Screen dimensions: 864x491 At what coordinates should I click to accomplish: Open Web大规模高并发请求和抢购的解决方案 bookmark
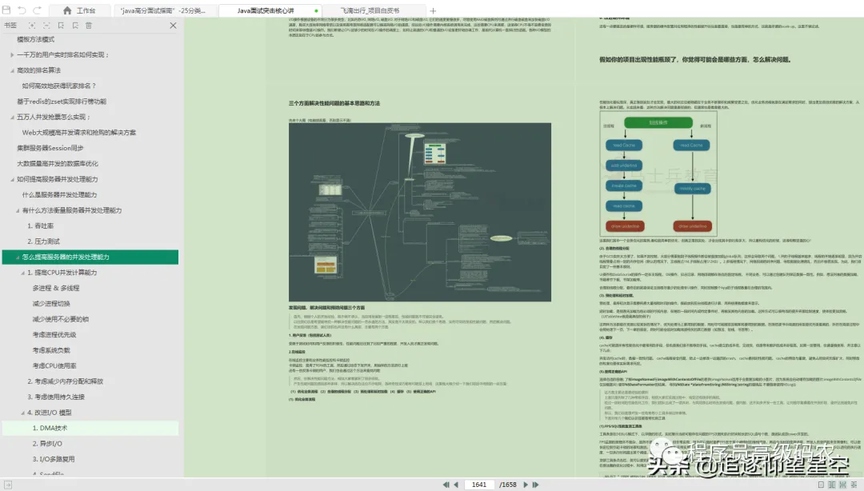coord(79,132)
